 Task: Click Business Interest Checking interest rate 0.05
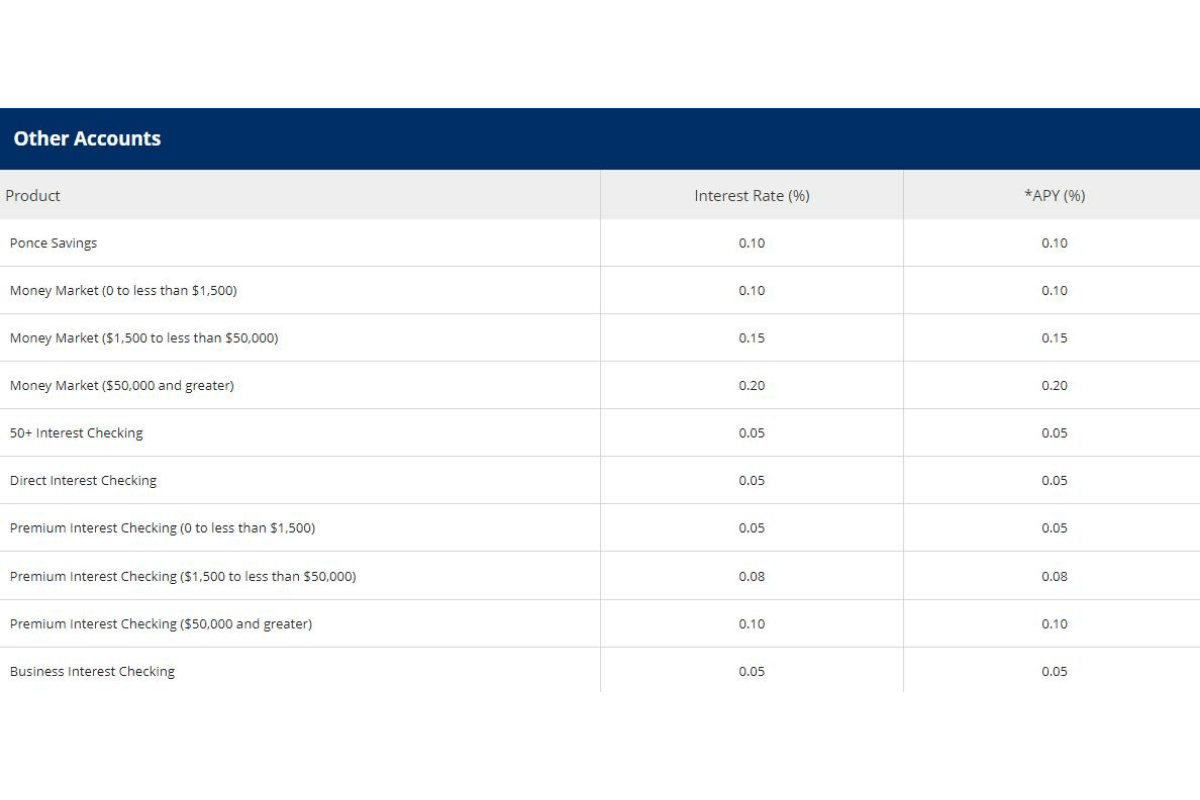tap(752, 672)
